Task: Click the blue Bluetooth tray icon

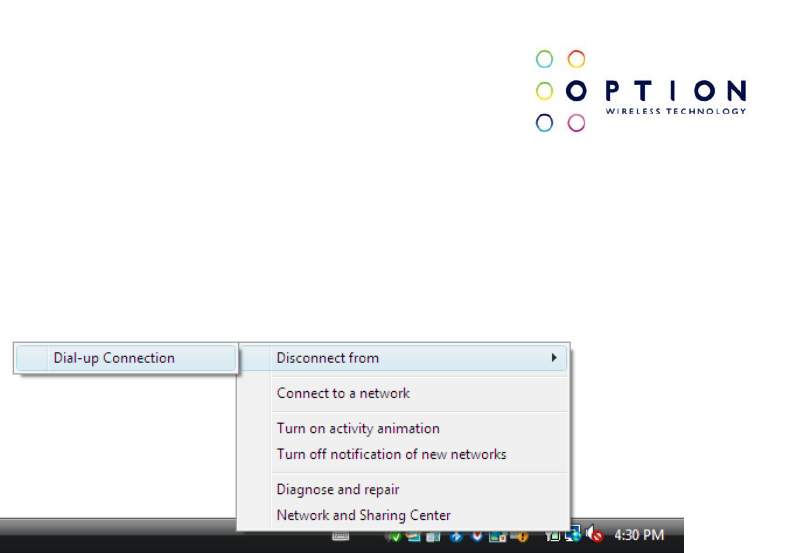Action: 456,536
